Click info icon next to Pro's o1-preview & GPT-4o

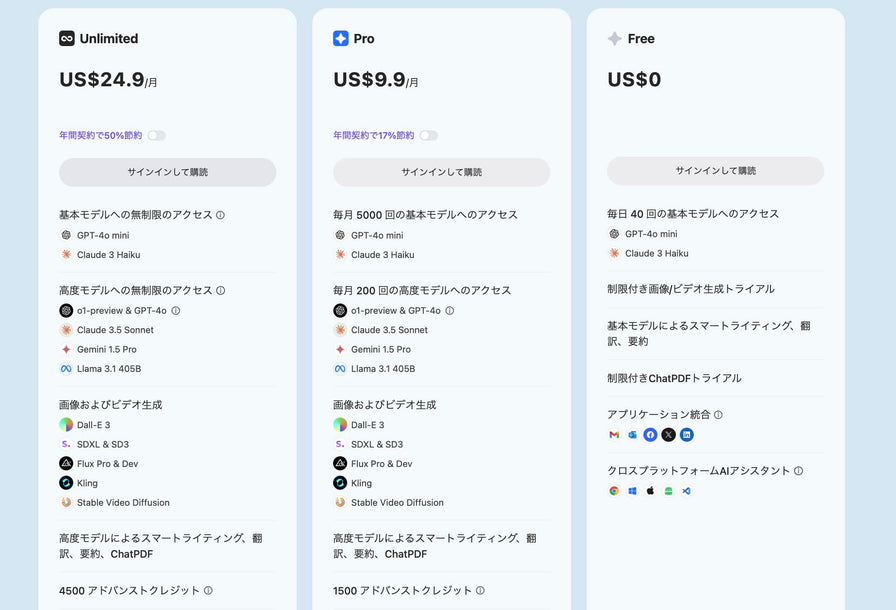point(449,311)
